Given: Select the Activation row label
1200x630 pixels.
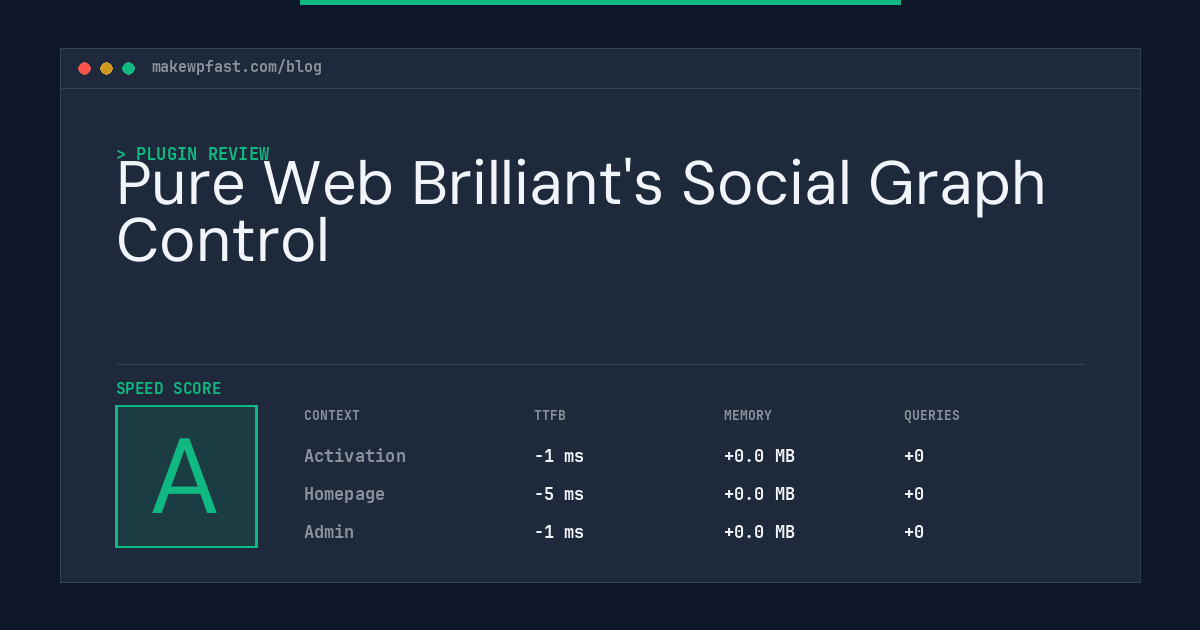Looking at the screenshot, I should [355, 456].
